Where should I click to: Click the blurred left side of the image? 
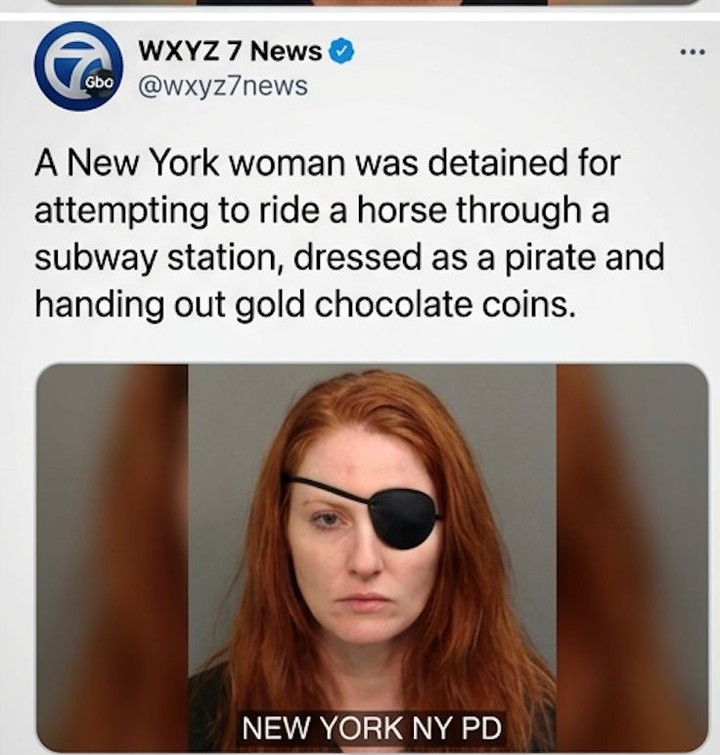click(x=112, y=558)
